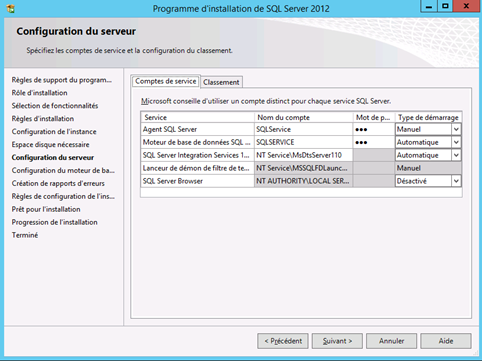The image size is (482, 361).
Task: Click Manuel startup type for Lanceur de démon
Action: (x=428, y=168)
